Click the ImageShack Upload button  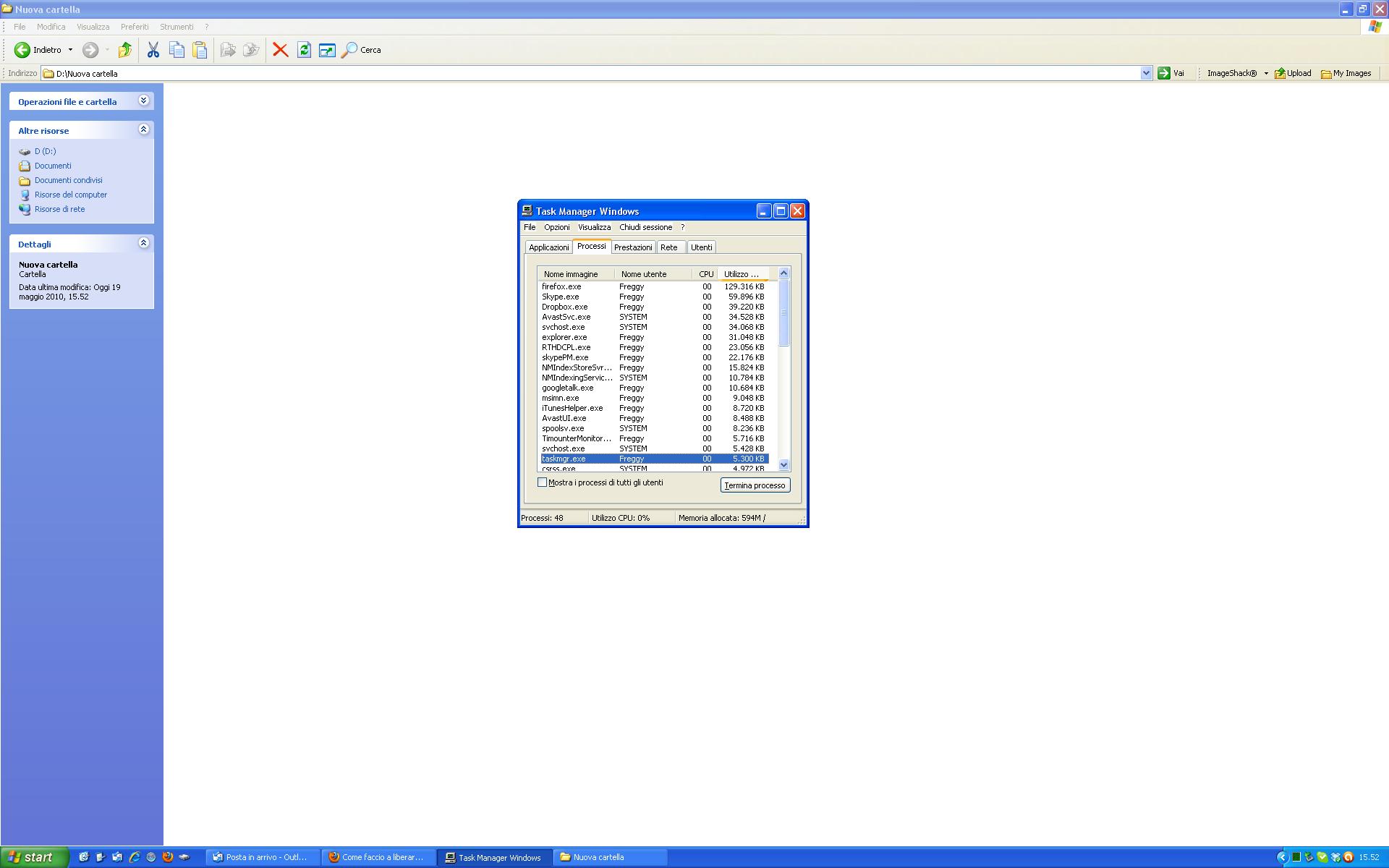click(x=1293, y=73)
